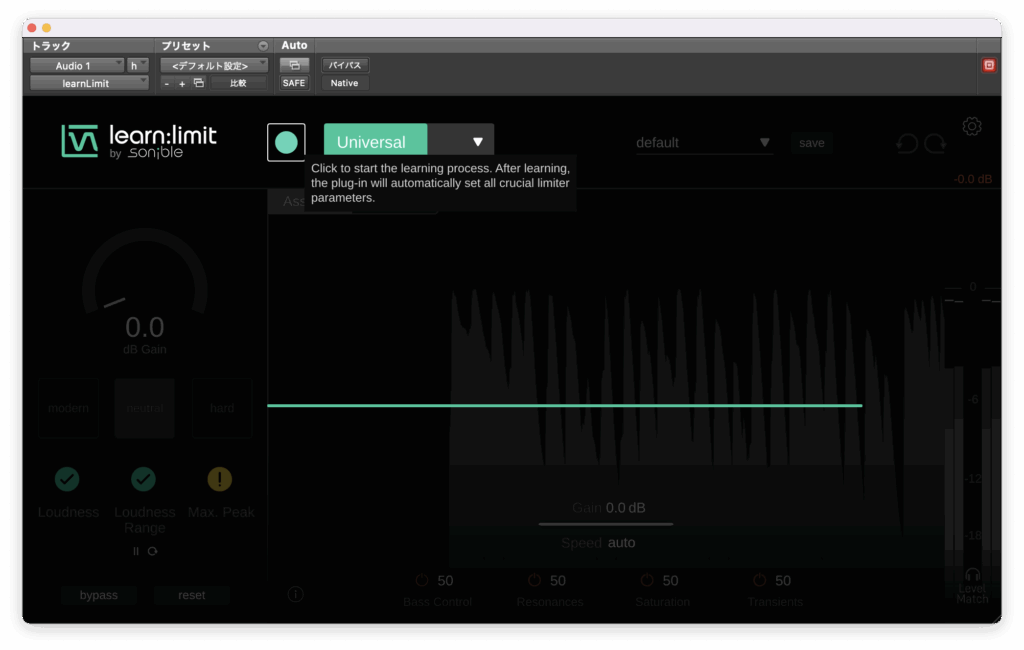Viewport: 1024px width, 650px height.
Task: Click the green threshold line in the waveform
Action: coord(564,406)
